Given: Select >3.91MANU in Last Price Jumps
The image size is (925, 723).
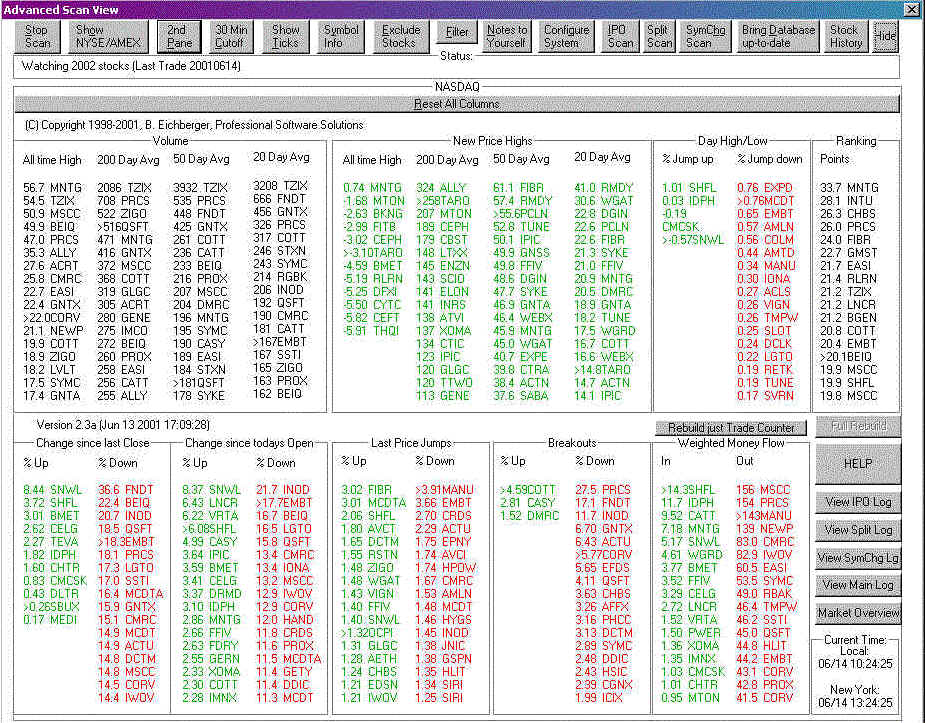Looking at the screenshot, I should [x=444, y=489].
